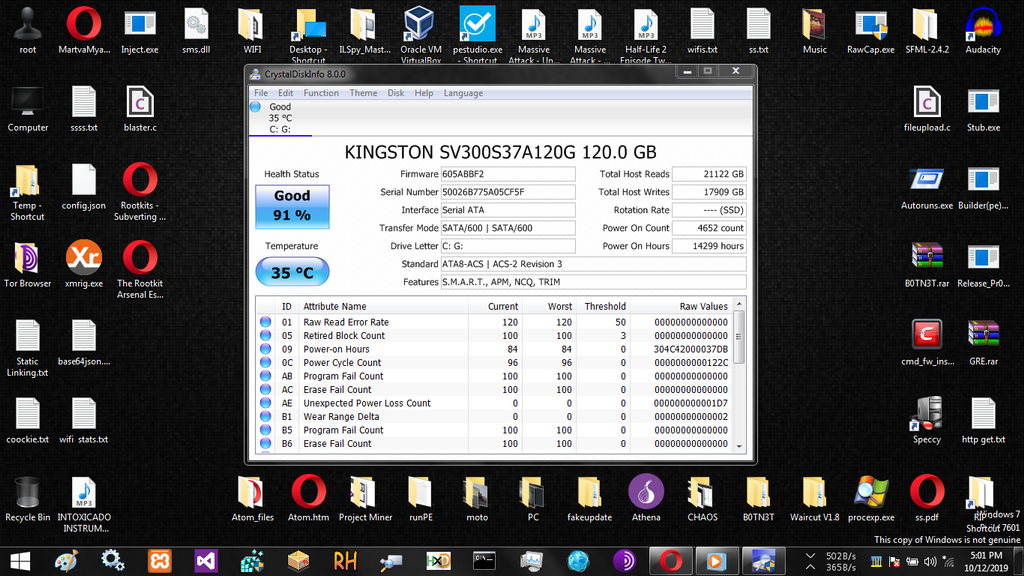Click the Opera icon in the taskbar
1024x576 pixels.
coord(668,560)
